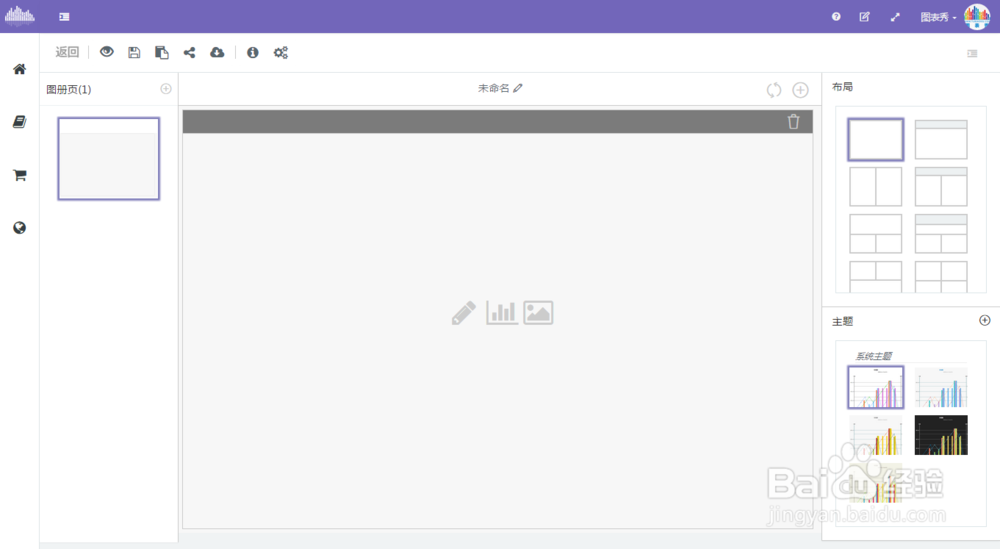This screenshot has width=1000, height=549.
Task: Click the edit note icon in header
Action: pos(865,17)
